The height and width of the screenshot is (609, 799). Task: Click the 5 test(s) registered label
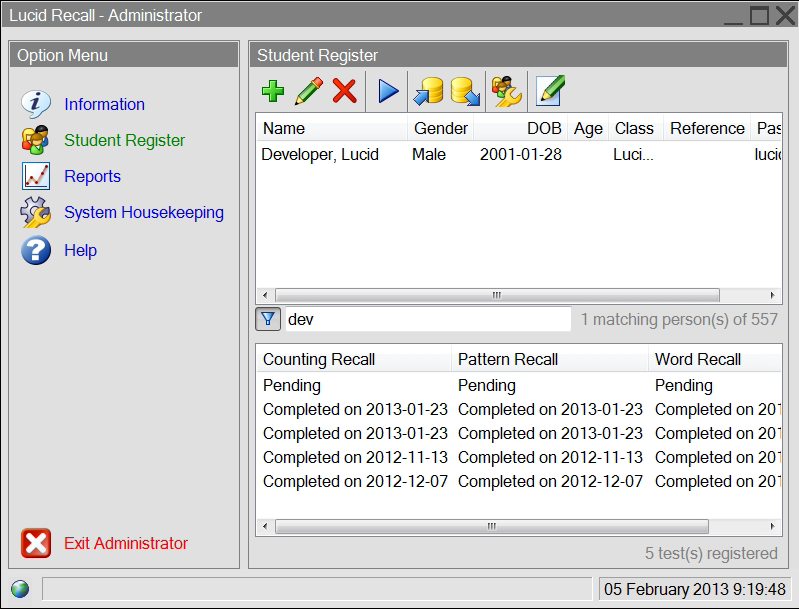click(x=711, y=553)
